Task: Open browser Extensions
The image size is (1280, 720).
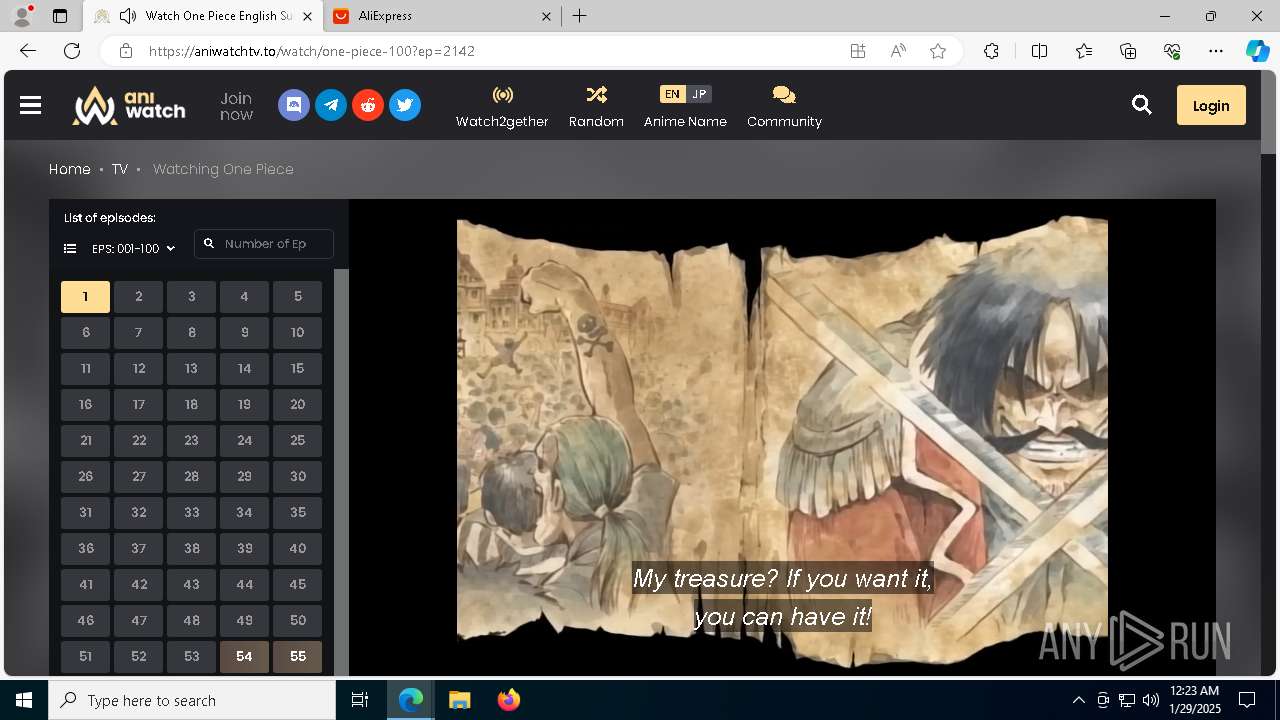Action: point(991,51)
